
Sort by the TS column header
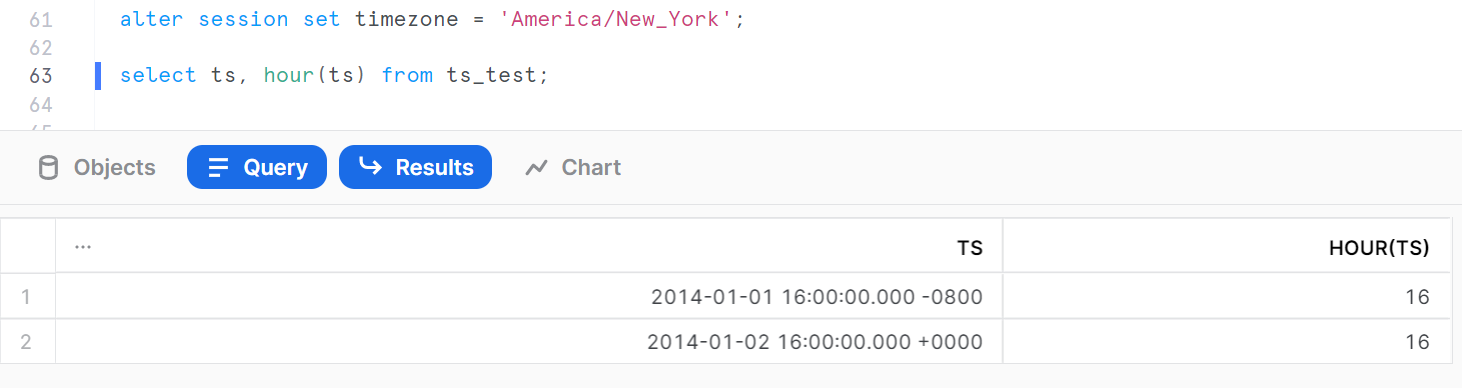[x=970, y=247]
